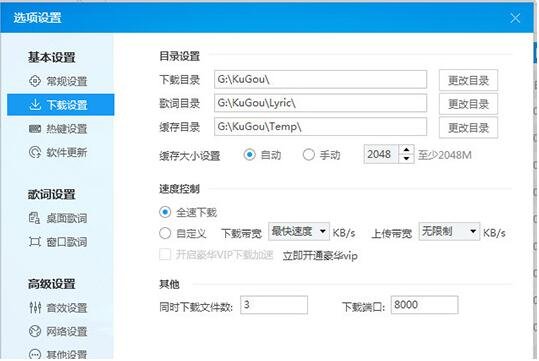The image size is (539, 361).
Task: Open 常规设置 gear icon in sidebar
Action: 35,81
